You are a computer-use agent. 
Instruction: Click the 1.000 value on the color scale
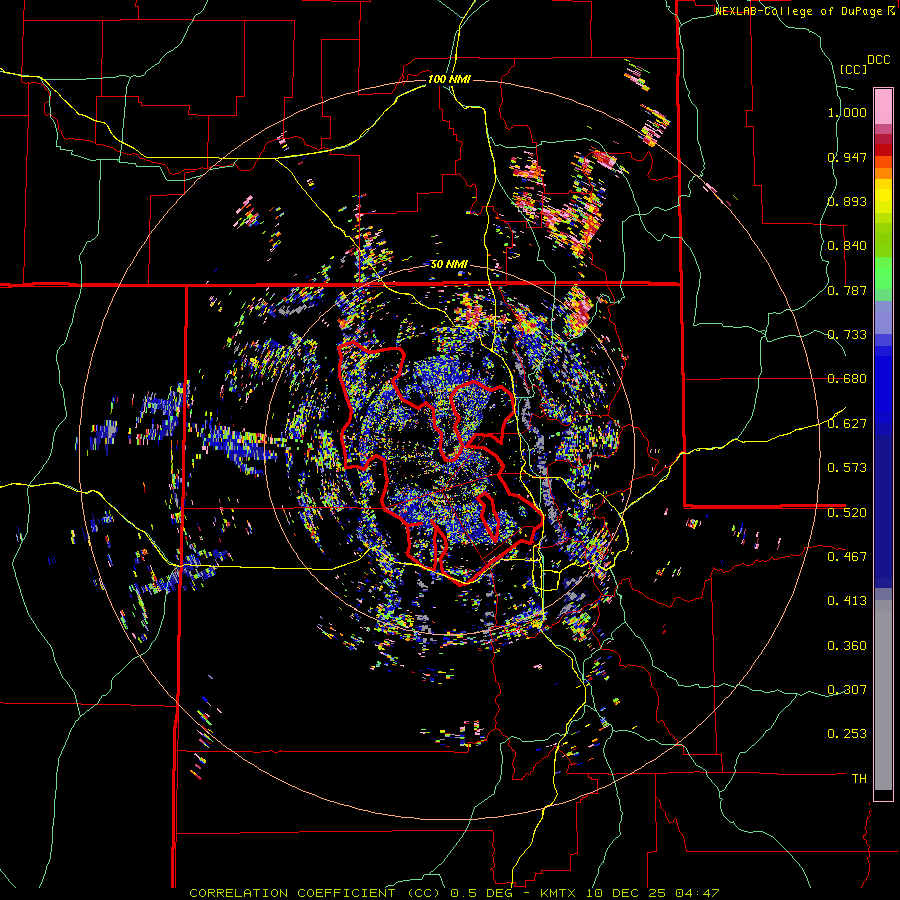(x=847, y=112)
